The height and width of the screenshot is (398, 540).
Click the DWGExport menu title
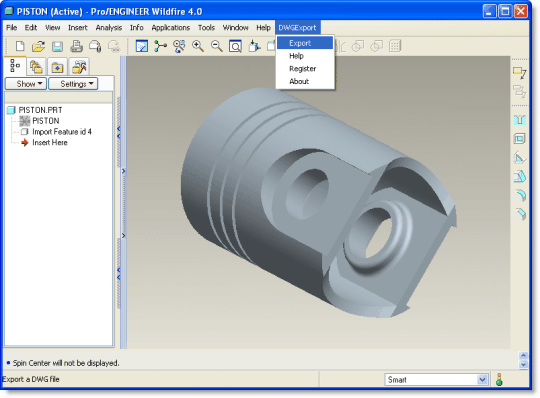297,28
